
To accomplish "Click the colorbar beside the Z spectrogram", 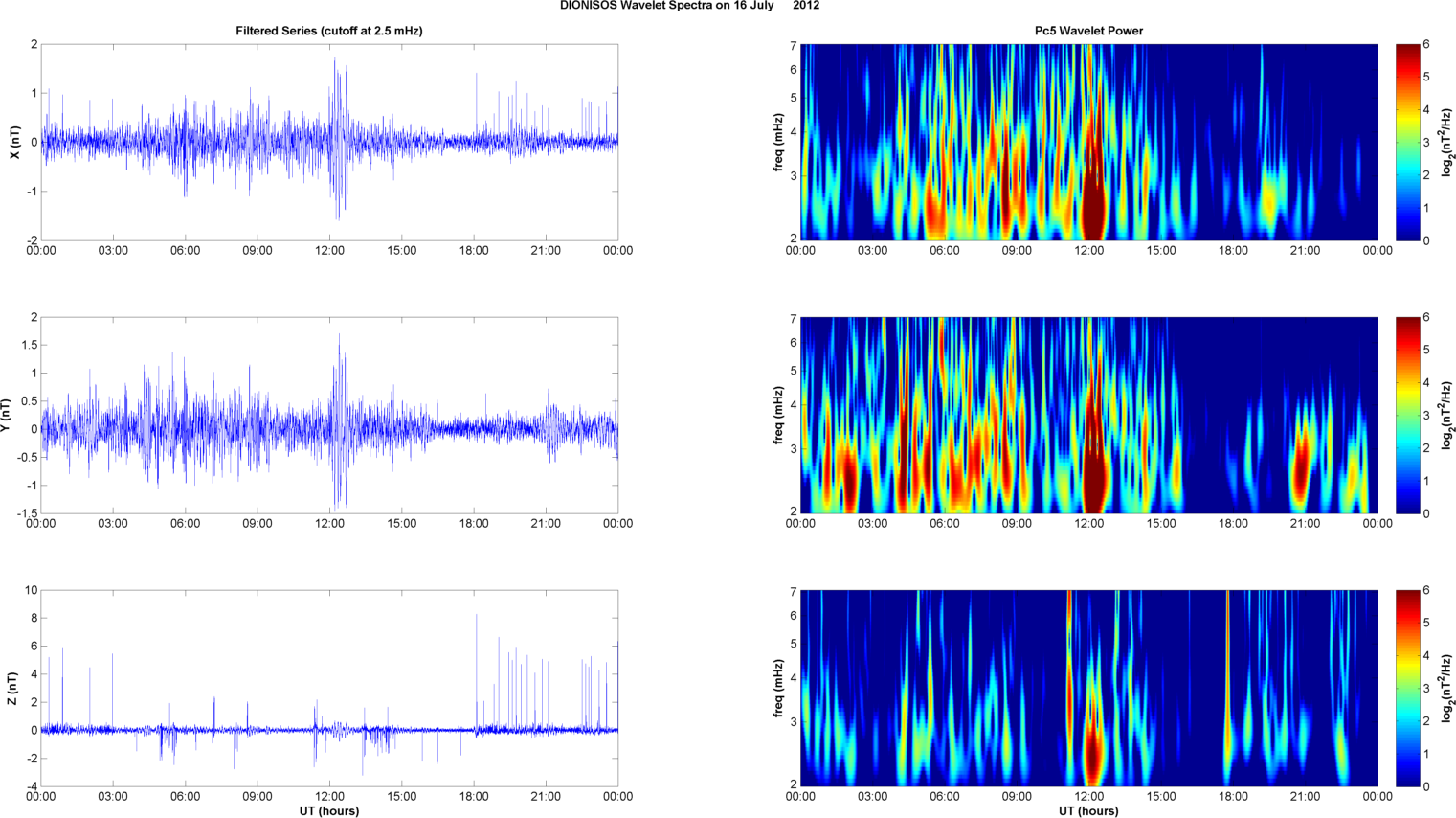I will click(1407, 688).
